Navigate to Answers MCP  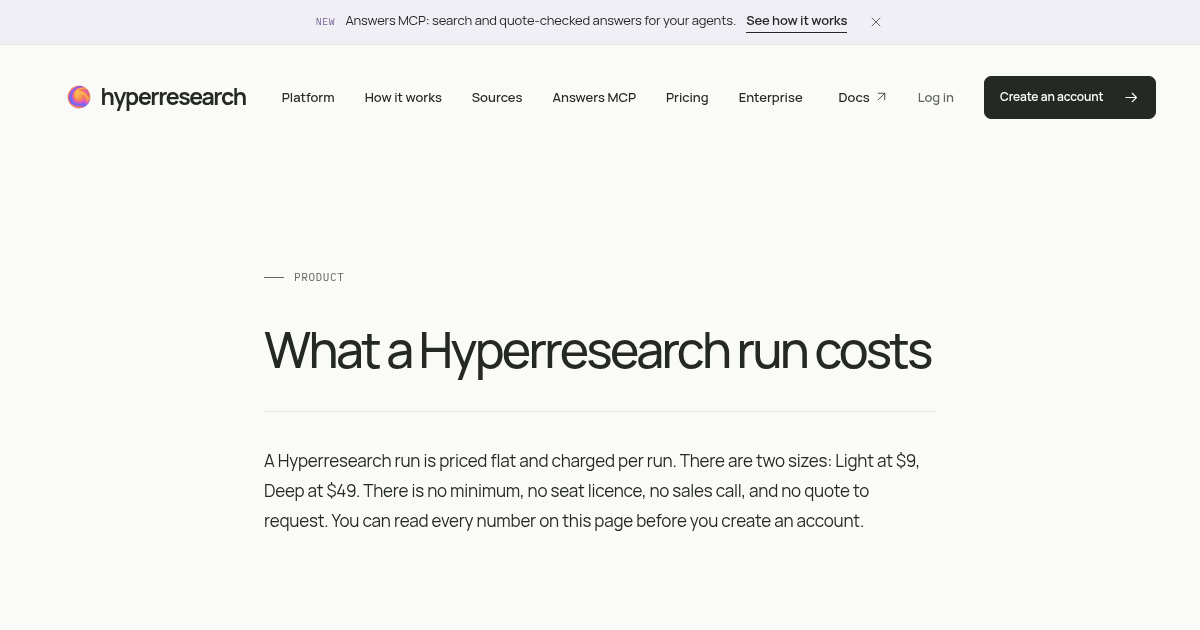click(x=594, y=98)
